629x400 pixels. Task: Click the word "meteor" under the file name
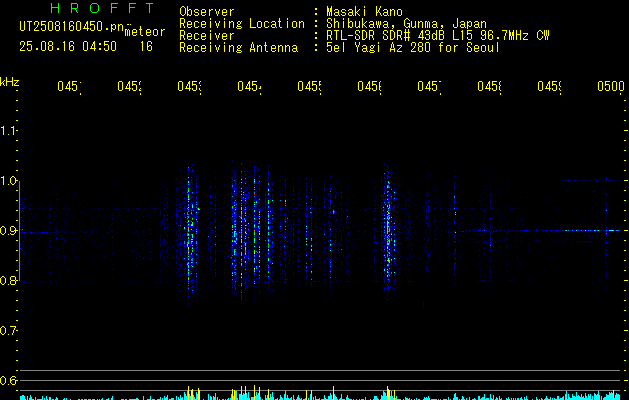point(145,32)
